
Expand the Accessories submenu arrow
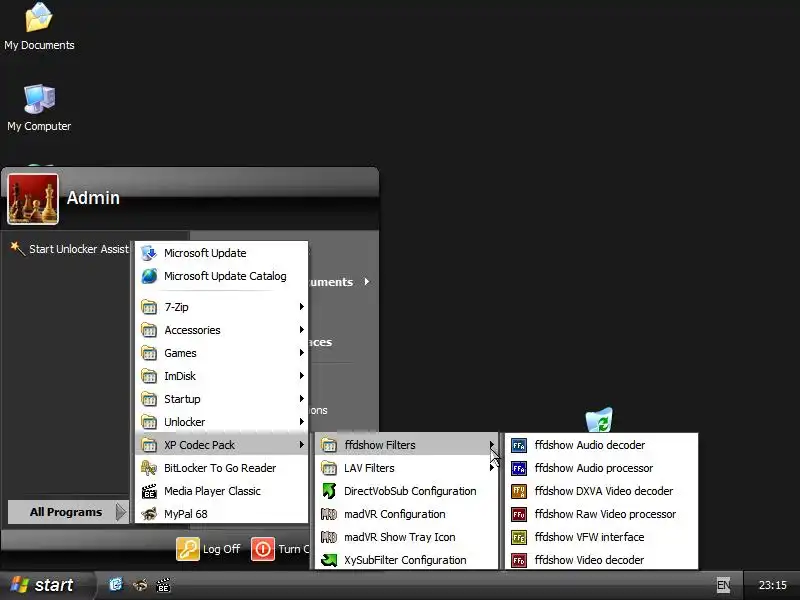tap(302, 330)
